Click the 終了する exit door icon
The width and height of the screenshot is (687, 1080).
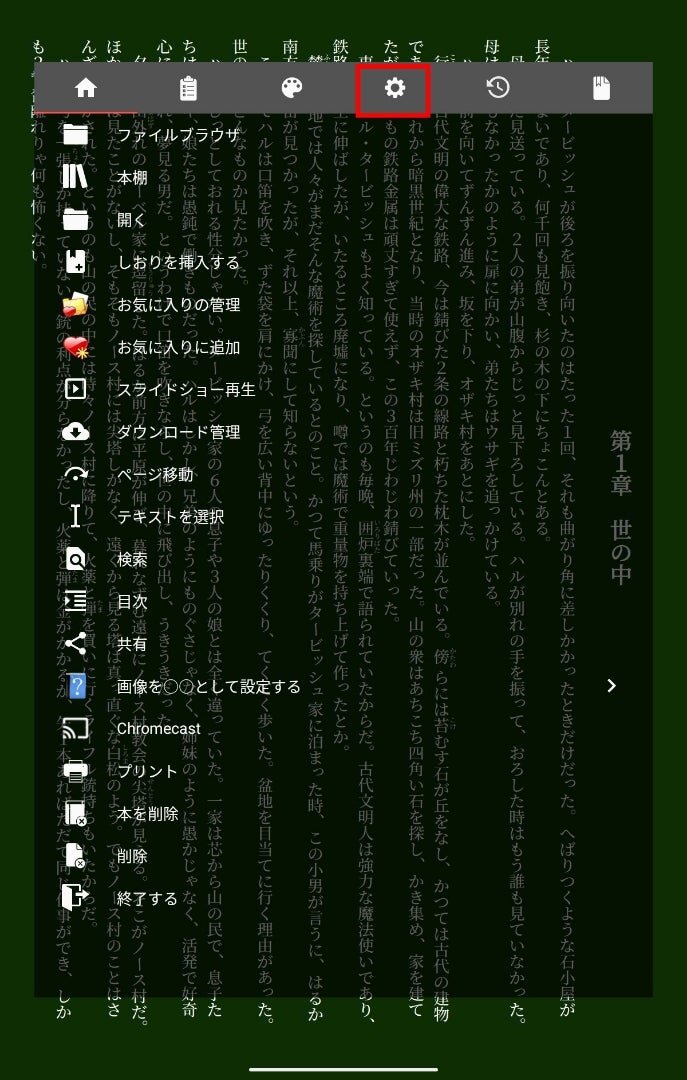click(x=75, y=899)
